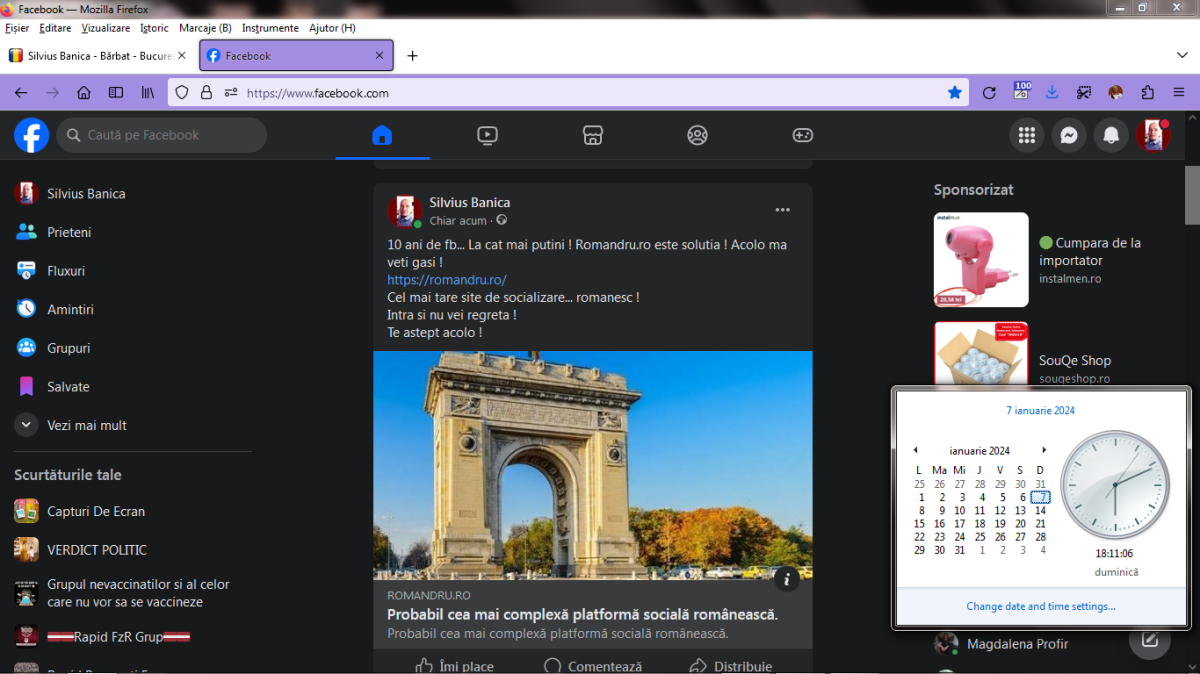The height and width of the screenshot is (674, 1200).
Task: Click 'Change date and time settings...' link
Action: point(1041,606)
